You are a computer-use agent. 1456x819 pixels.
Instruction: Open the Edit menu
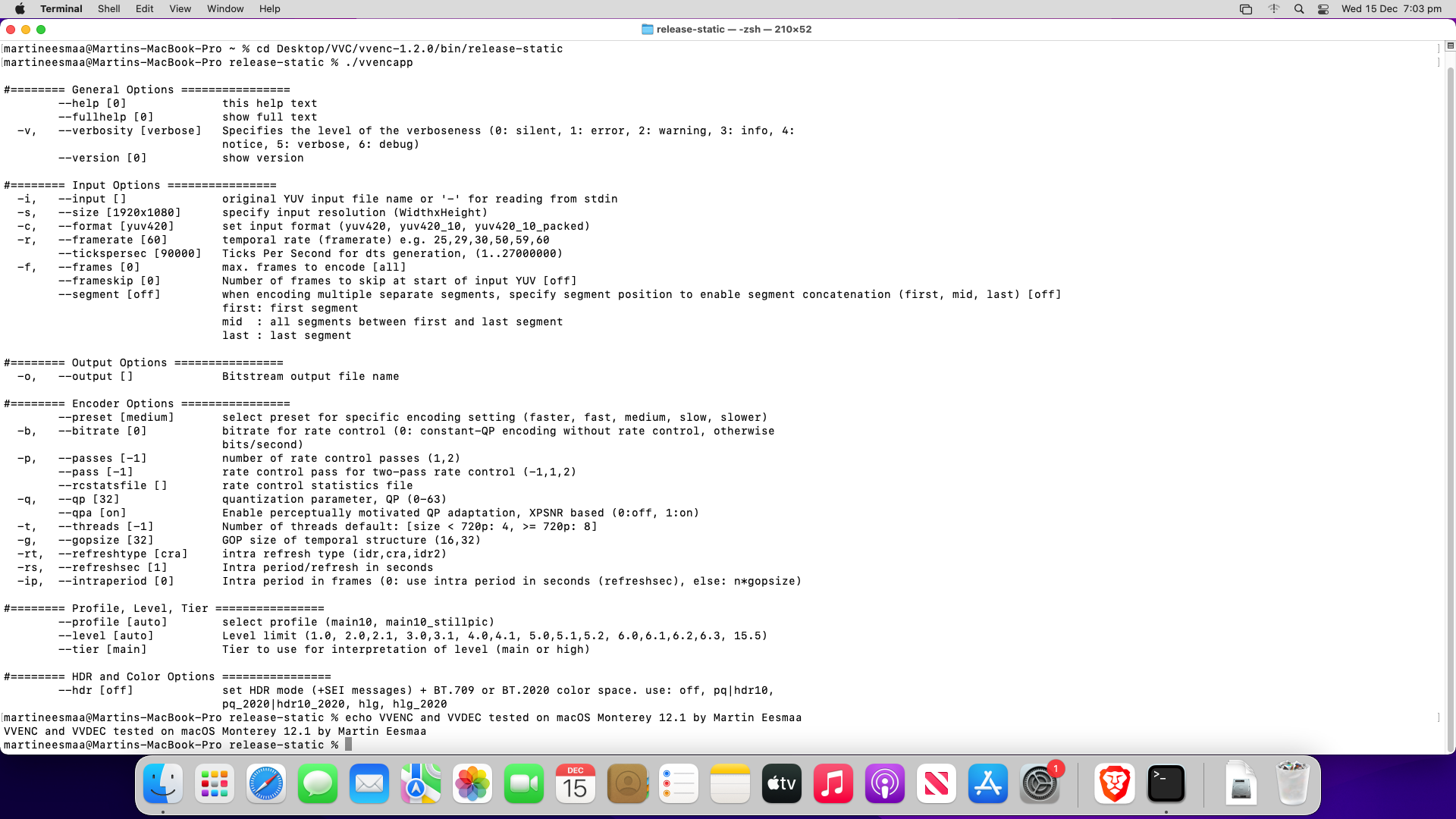(145, 9)
